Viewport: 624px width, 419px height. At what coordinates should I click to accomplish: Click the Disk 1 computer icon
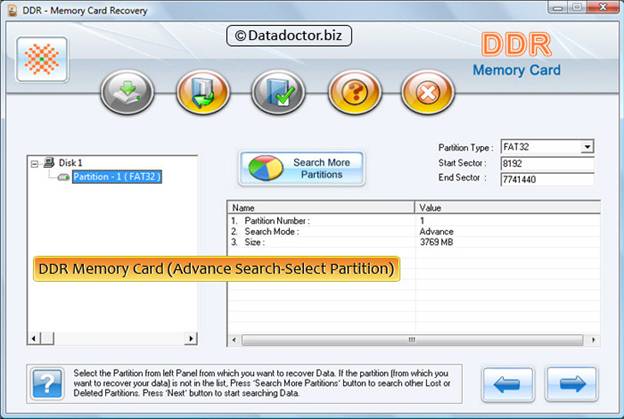[x=49, y=162]
